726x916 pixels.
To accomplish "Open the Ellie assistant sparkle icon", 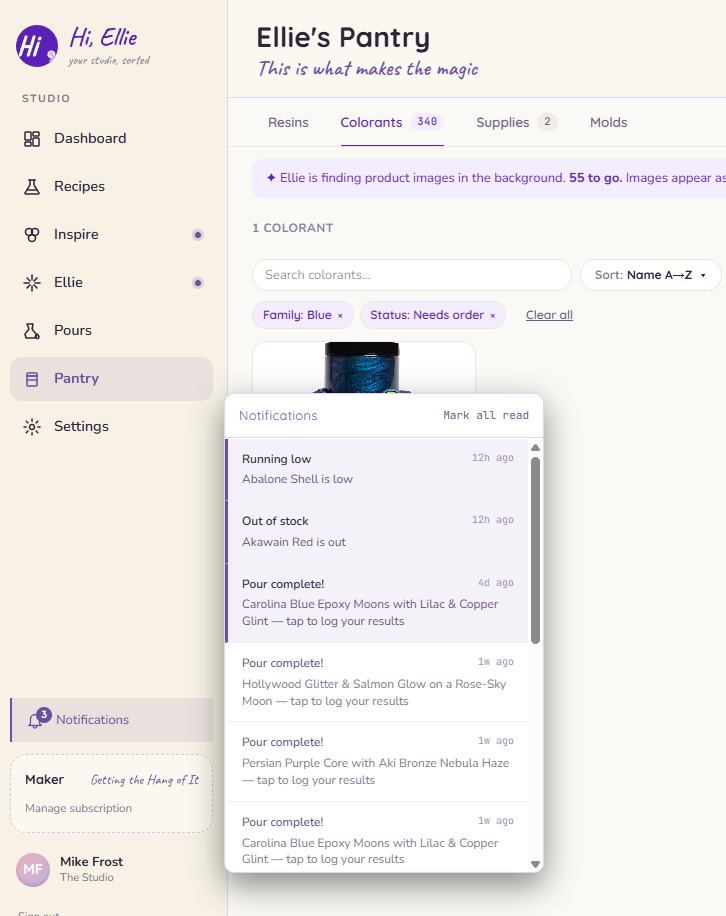I will 32,283.
